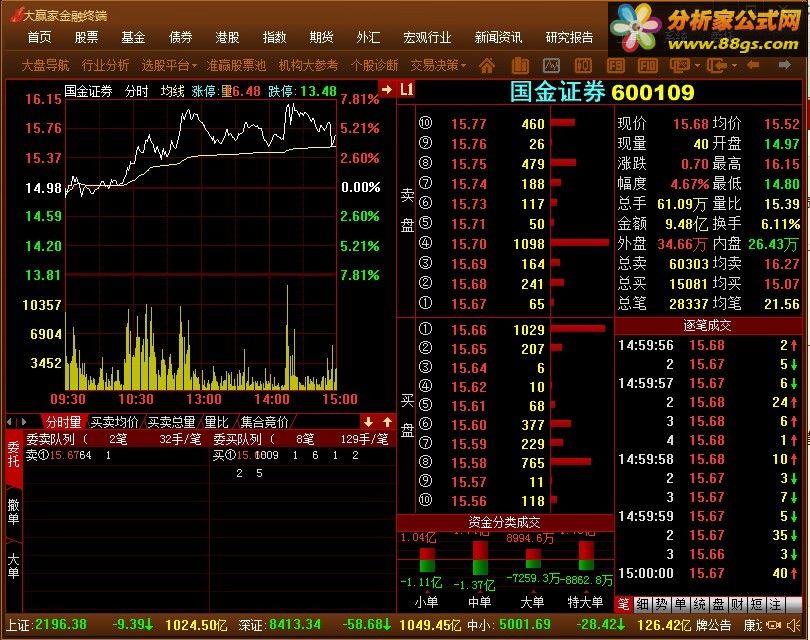Open the 债券 menu
The height and width of the screenshot is (640, 810).
tap(180, 37)
